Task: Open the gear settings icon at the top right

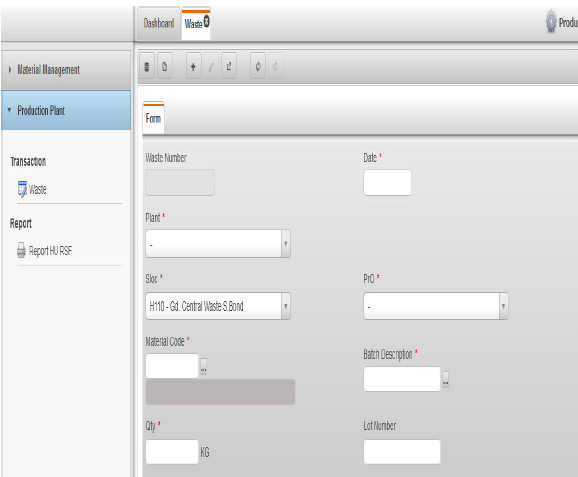Action: pyautogui.click(x=551, y=21)
